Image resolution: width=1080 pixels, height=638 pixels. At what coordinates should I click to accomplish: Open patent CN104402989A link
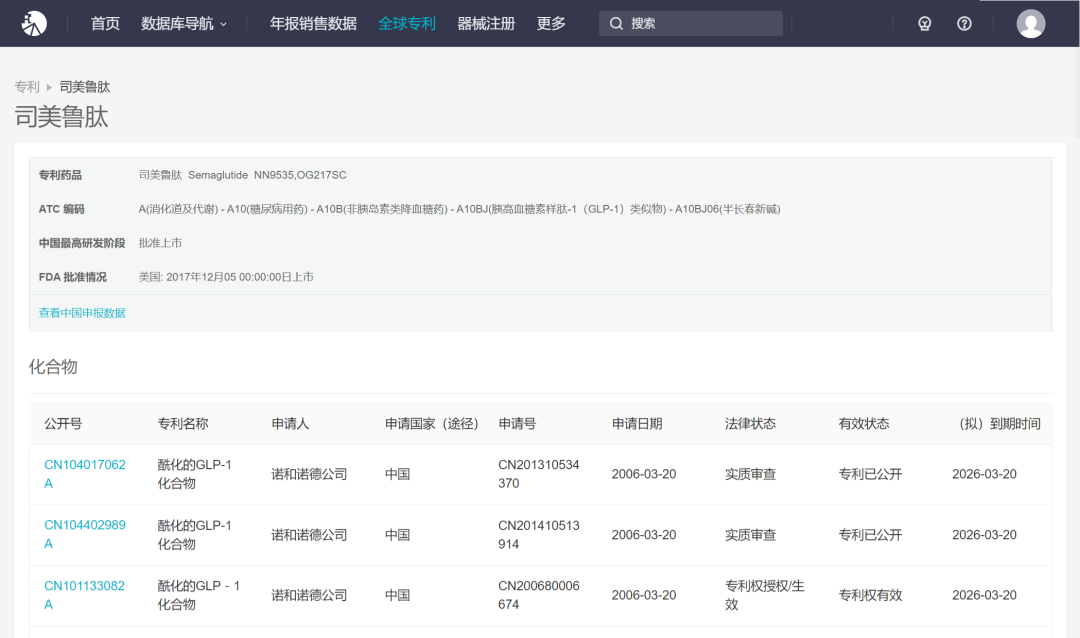85,535
